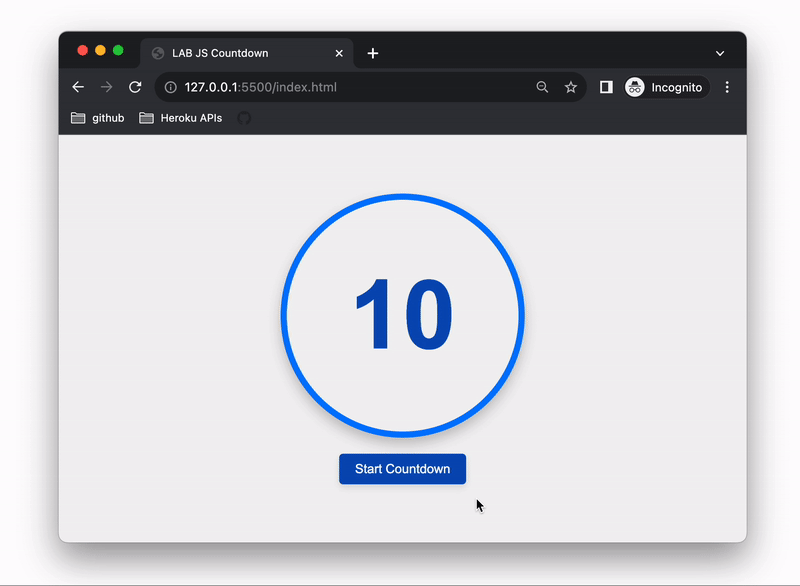This screenshot has width=800, height=586.
Task: Bookmark this page with the star icon
Action: pyautogui.click(x=571, y=88)
